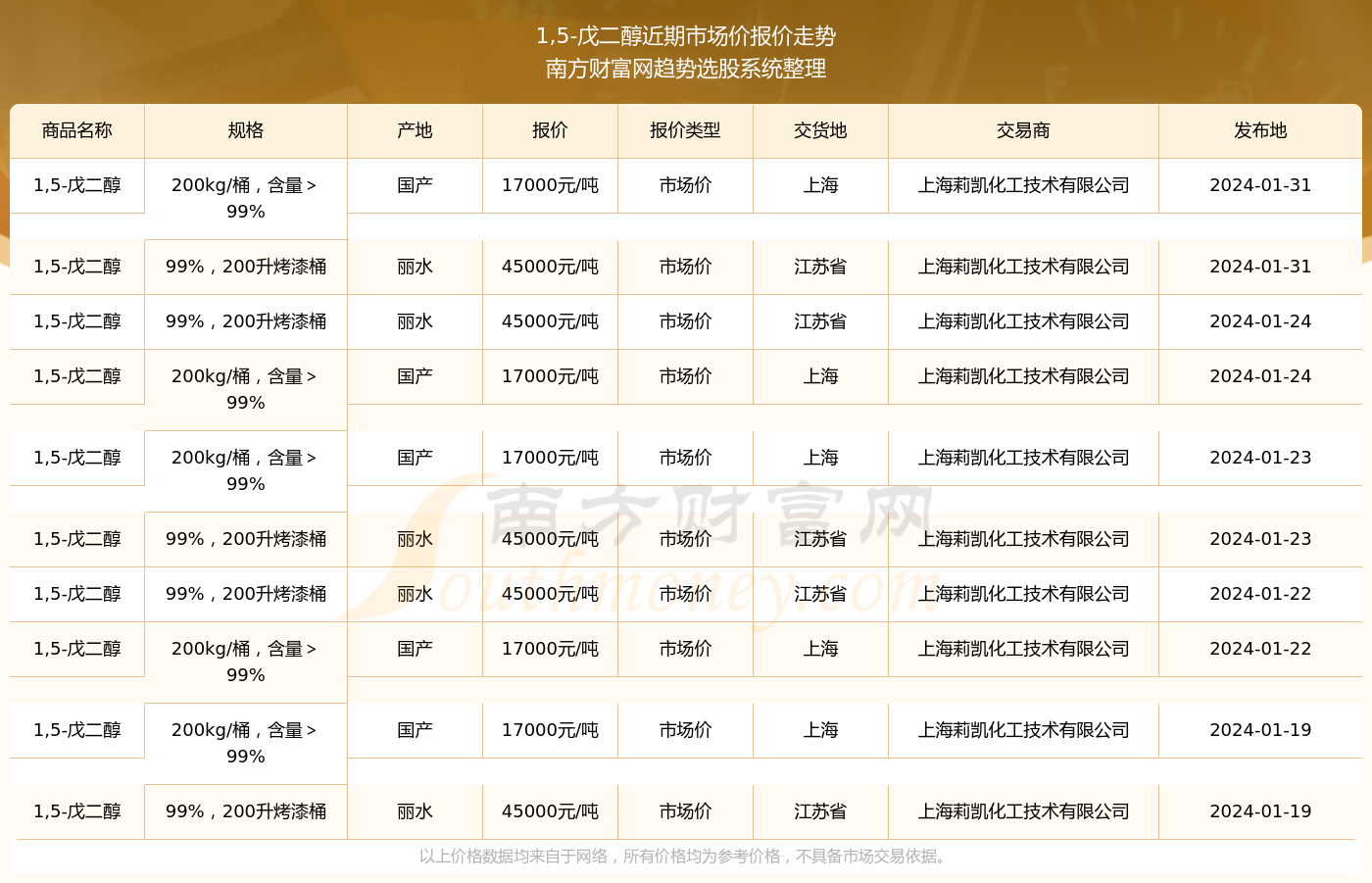Select date 2024-01-19 in the 国产 row
1372x883 pixels.
click(1260, 730)
